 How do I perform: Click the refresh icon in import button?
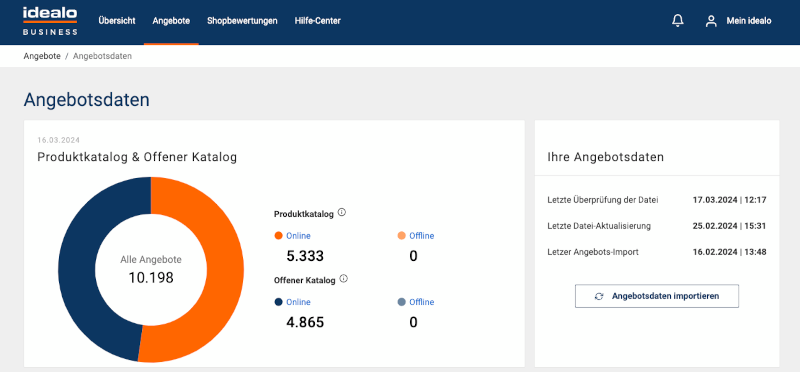point(599,296)
